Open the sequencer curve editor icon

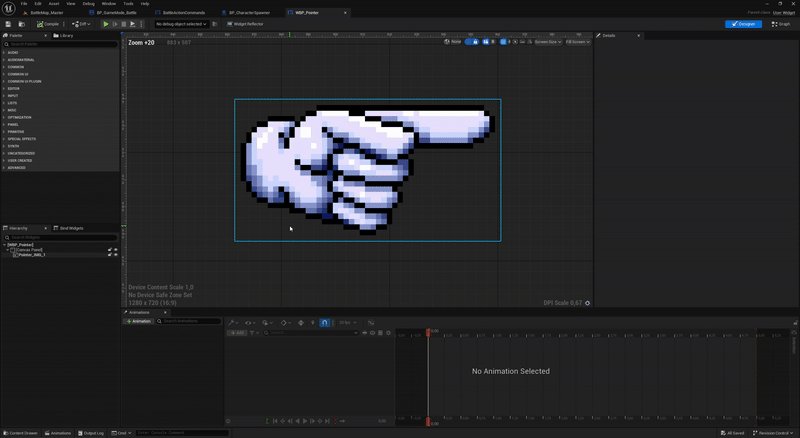[x=371, y=323]
